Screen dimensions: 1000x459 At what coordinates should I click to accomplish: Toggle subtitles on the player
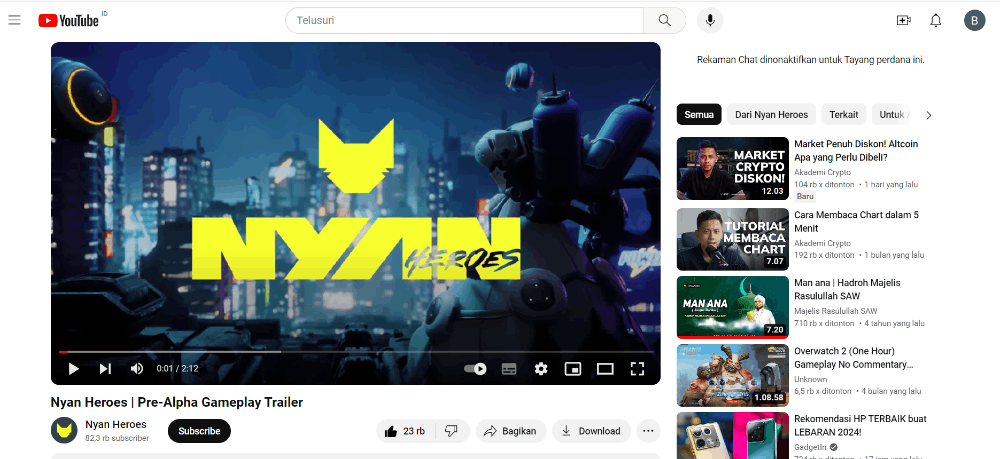click(x=509, y=369)
